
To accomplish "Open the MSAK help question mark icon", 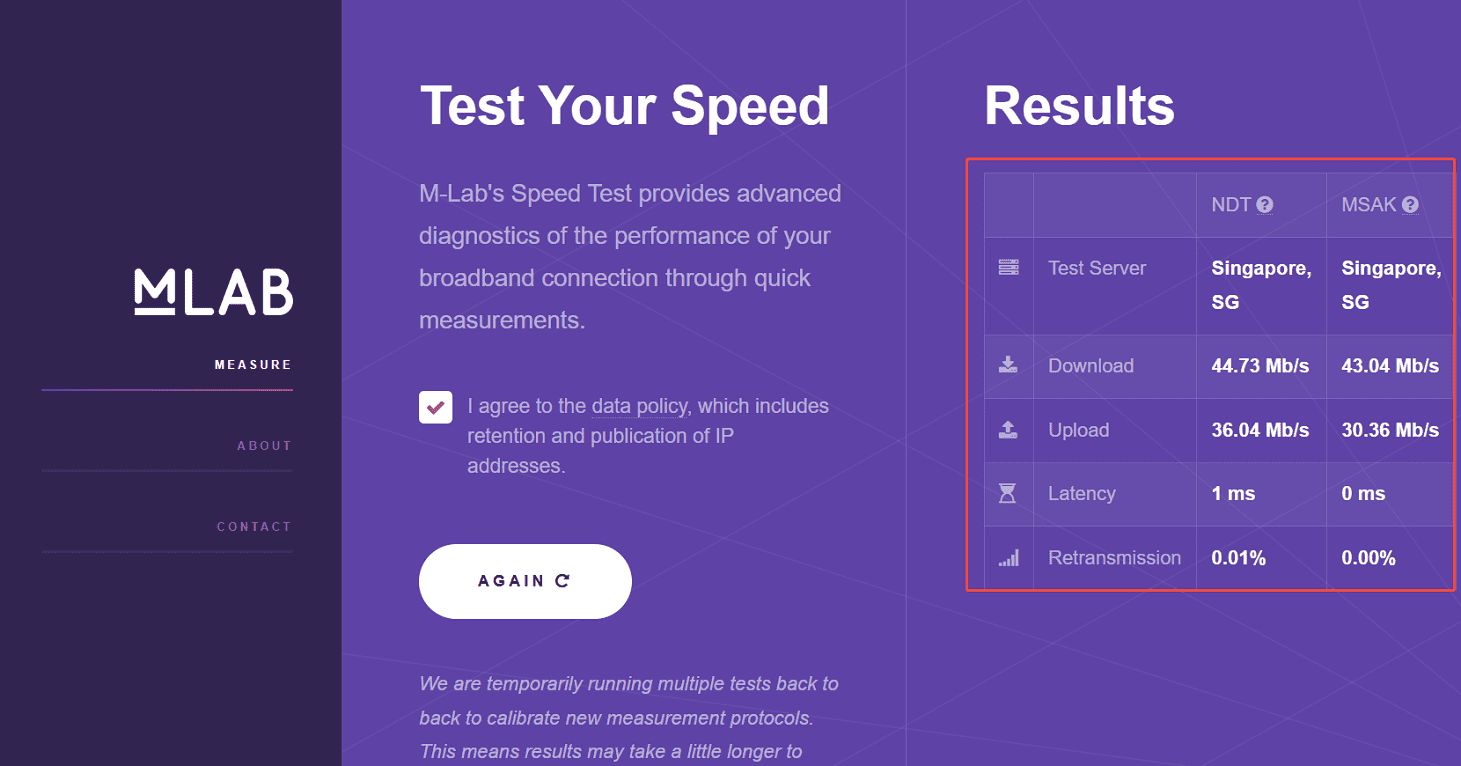I will coord(1410,204).
